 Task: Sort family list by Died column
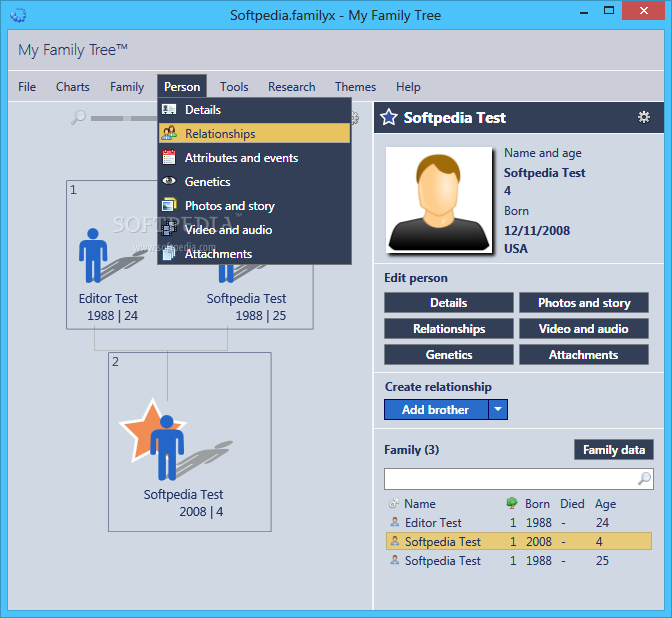(572, 504)
